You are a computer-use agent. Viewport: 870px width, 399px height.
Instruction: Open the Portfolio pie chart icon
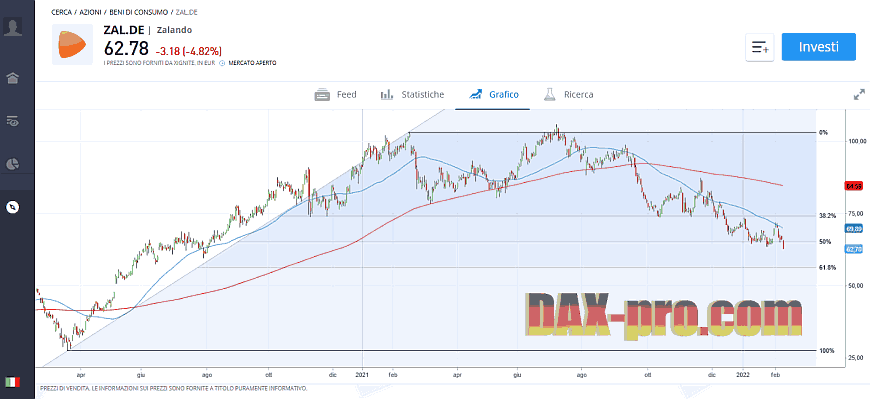pos(13,164)
